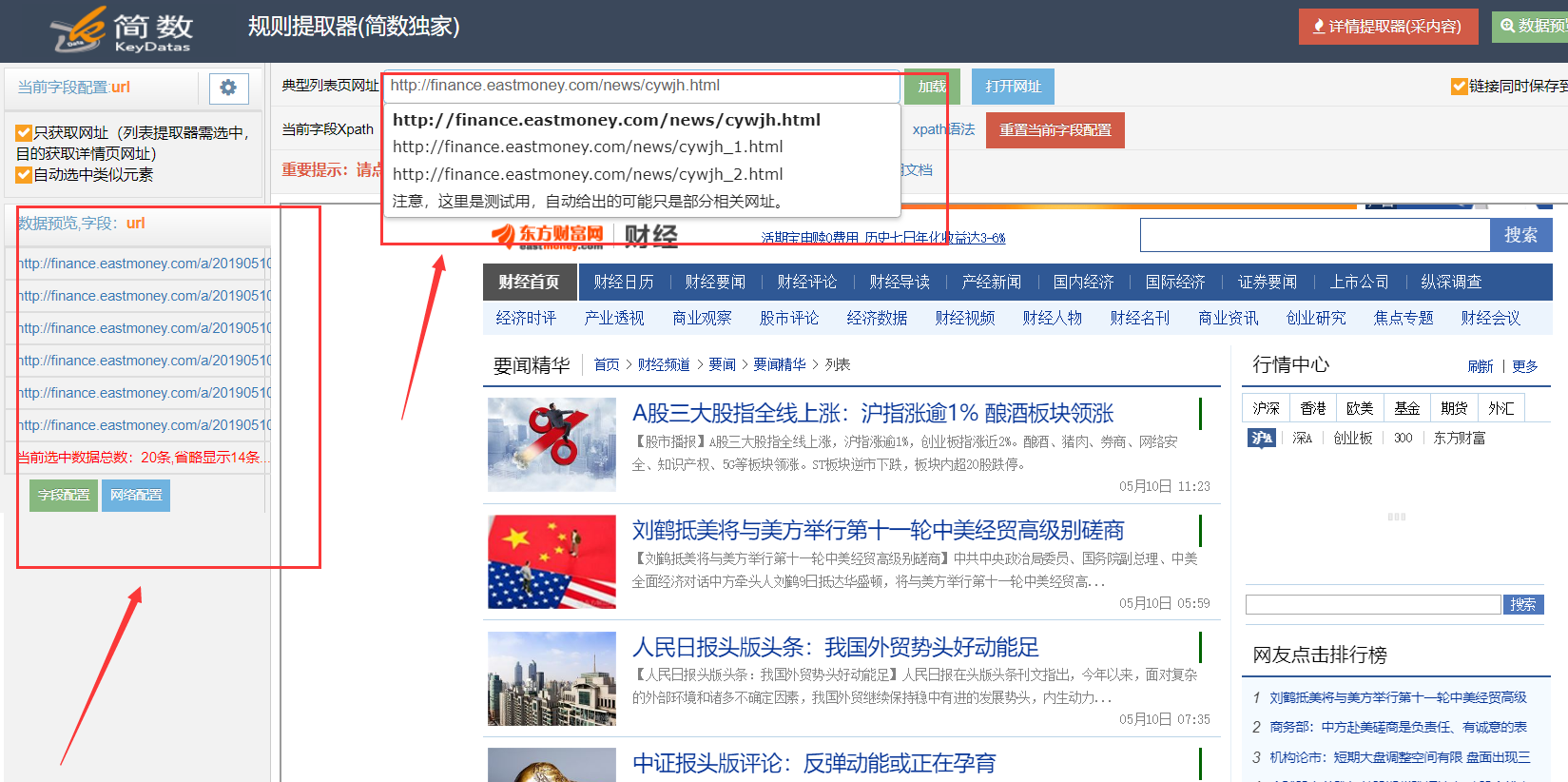Click the 典型列表页网址 URL input field

pyautogui.click(x=641, y=87)
